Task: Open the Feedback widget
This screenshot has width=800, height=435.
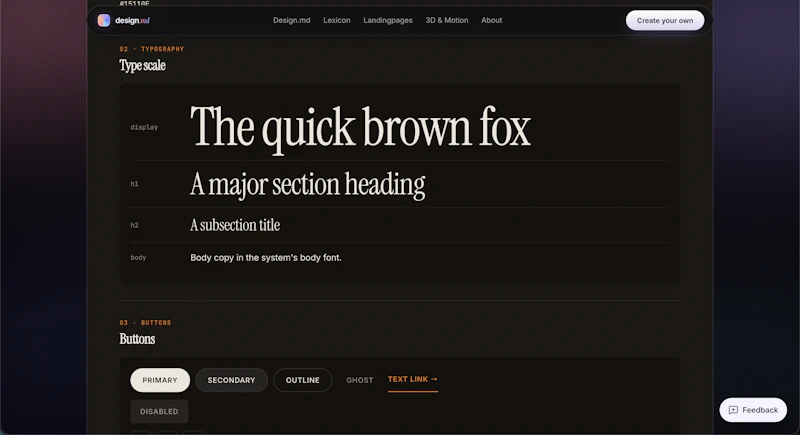Action: (x=753, y=410)
